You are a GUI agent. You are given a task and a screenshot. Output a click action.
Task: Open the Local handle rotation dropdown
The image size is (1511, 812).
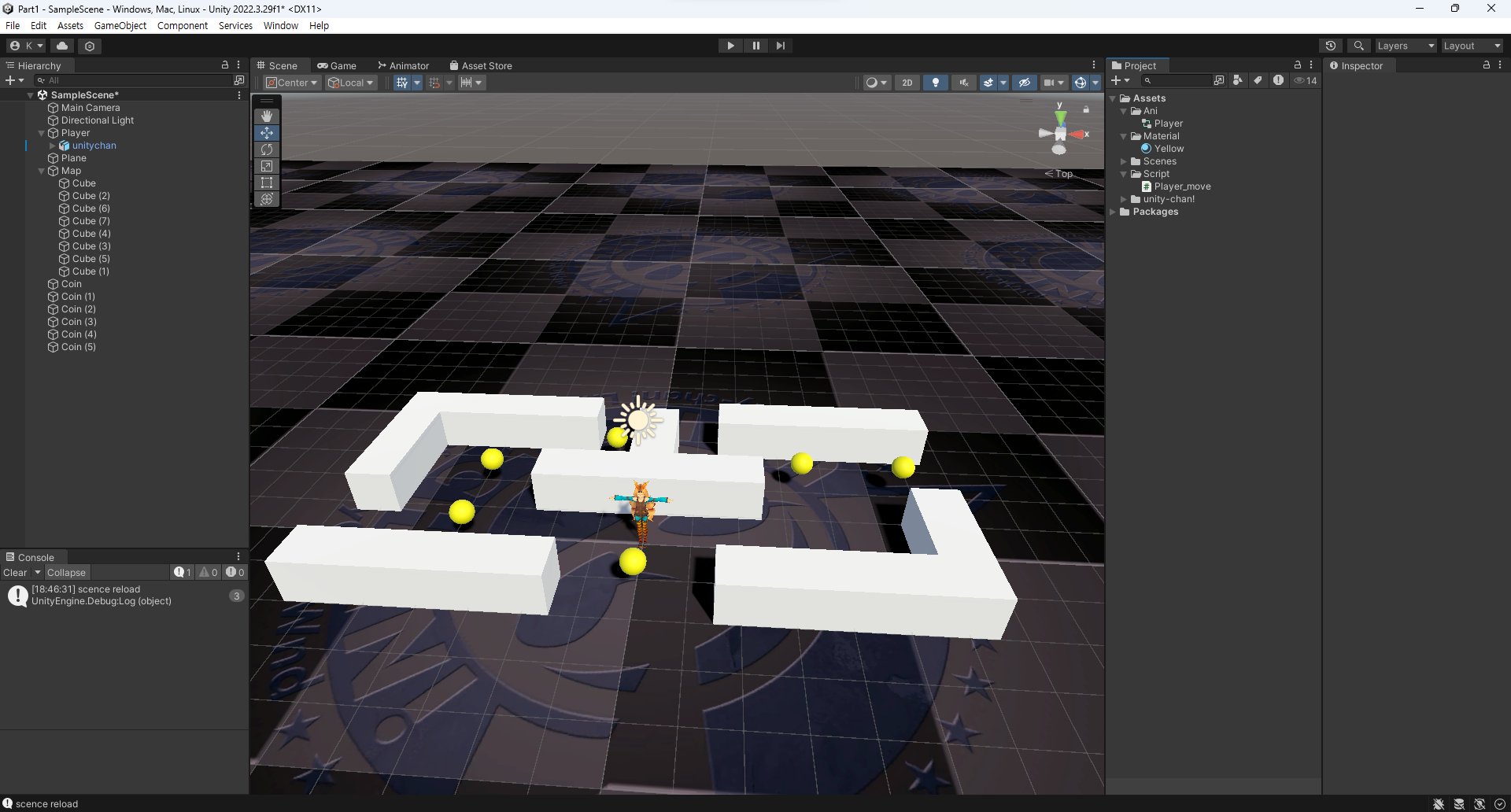(351, 83)
